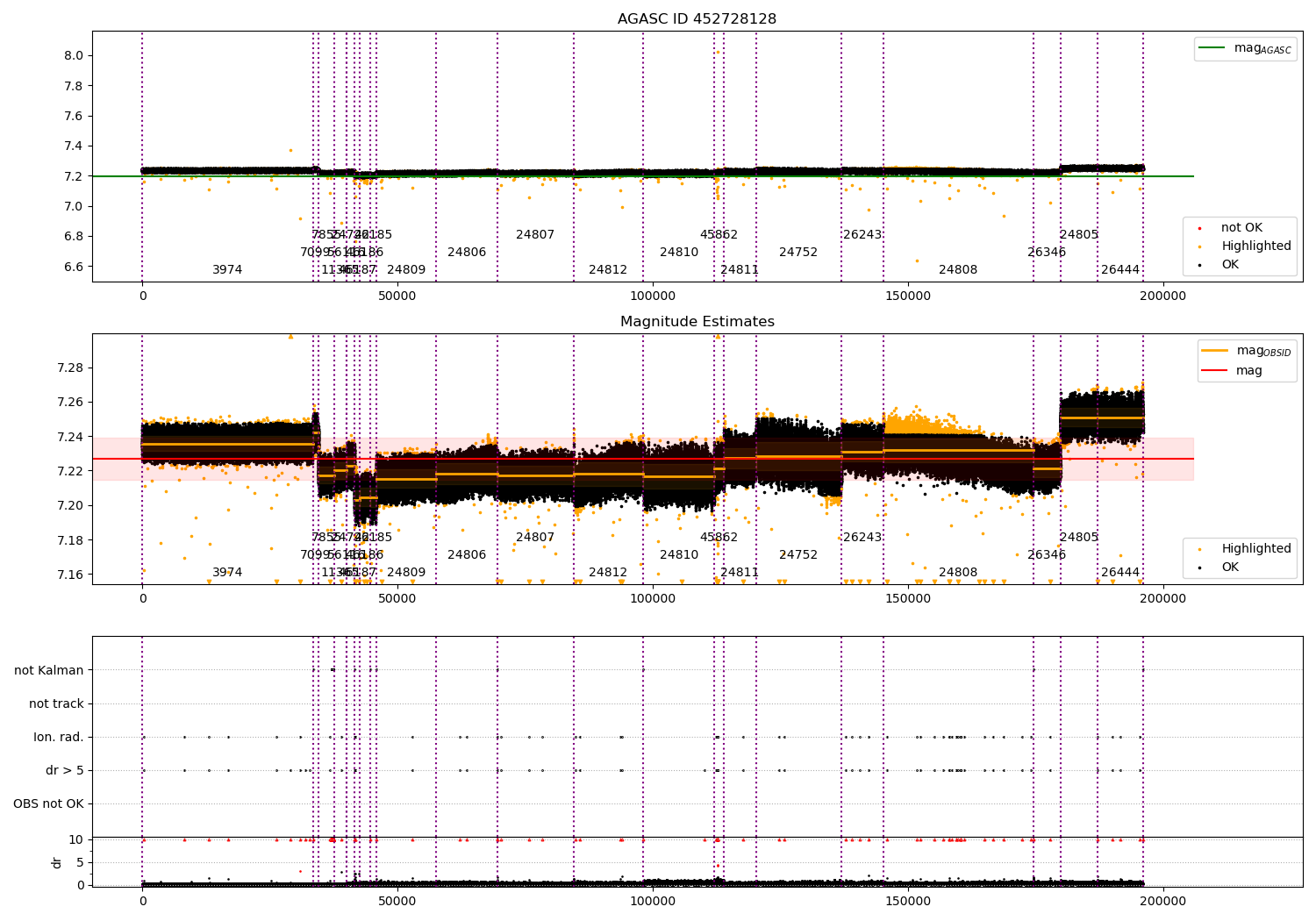This screenshot has height=921, width=1316.
Task: Click obsid label 26444 in the top plot
Action: click(x=1120, y=270)
